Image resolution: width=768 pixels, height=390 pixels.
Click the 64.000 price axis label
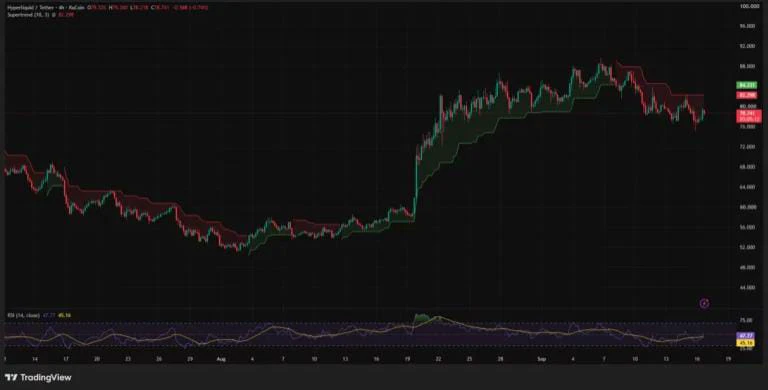pos(748,187)
